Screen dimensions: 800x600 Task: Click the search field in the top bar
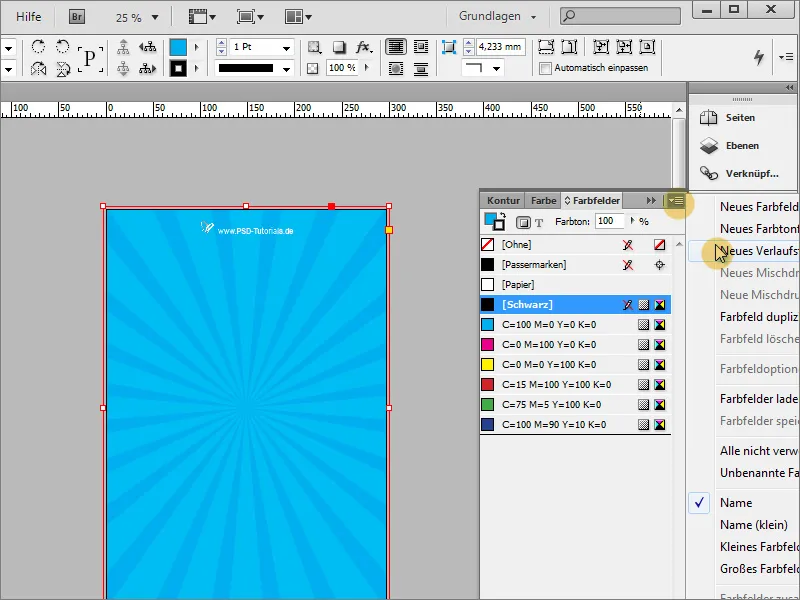point(620,16)
